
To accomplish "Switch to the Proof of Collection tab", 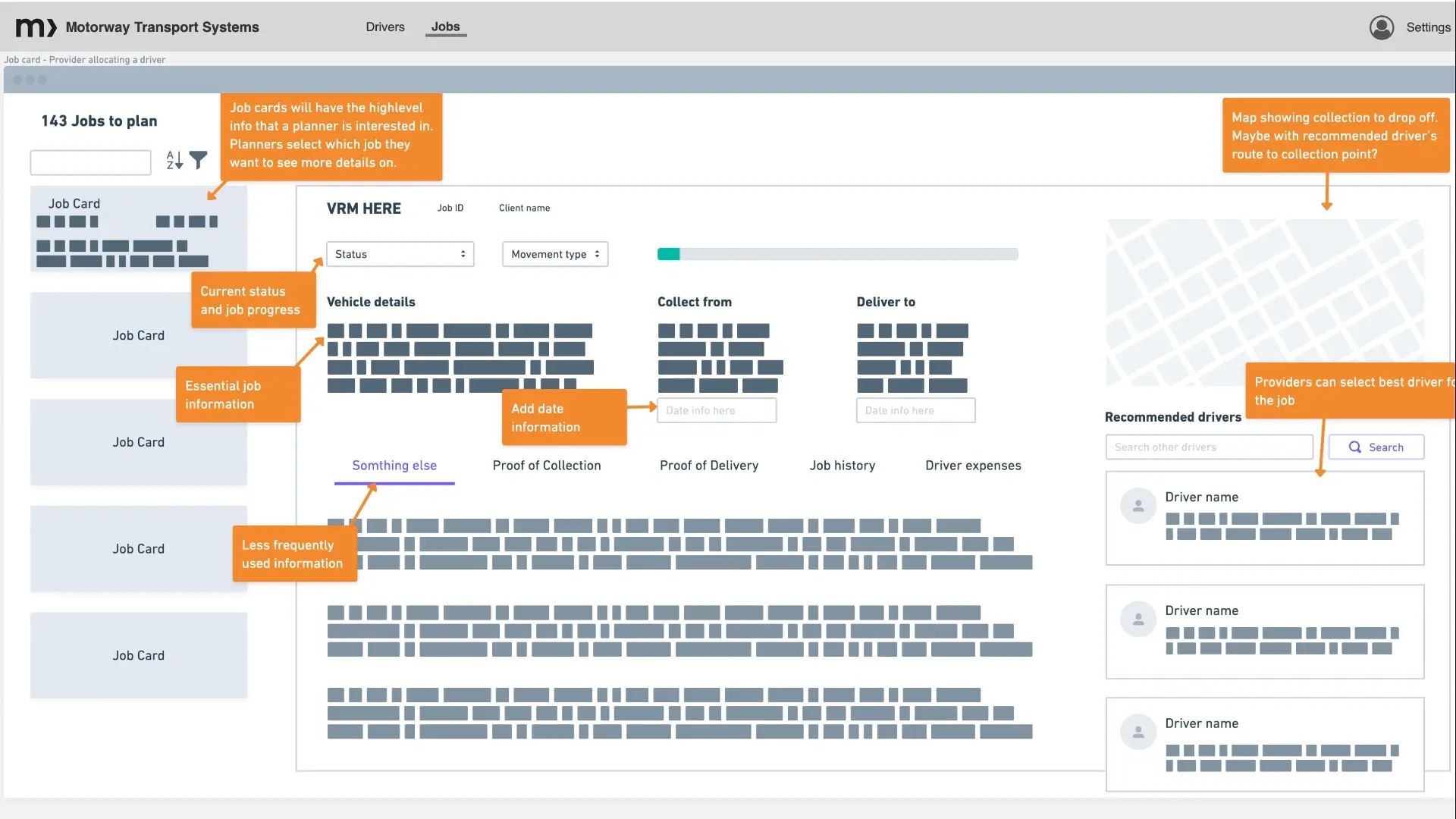I will [x=547, y=466].
